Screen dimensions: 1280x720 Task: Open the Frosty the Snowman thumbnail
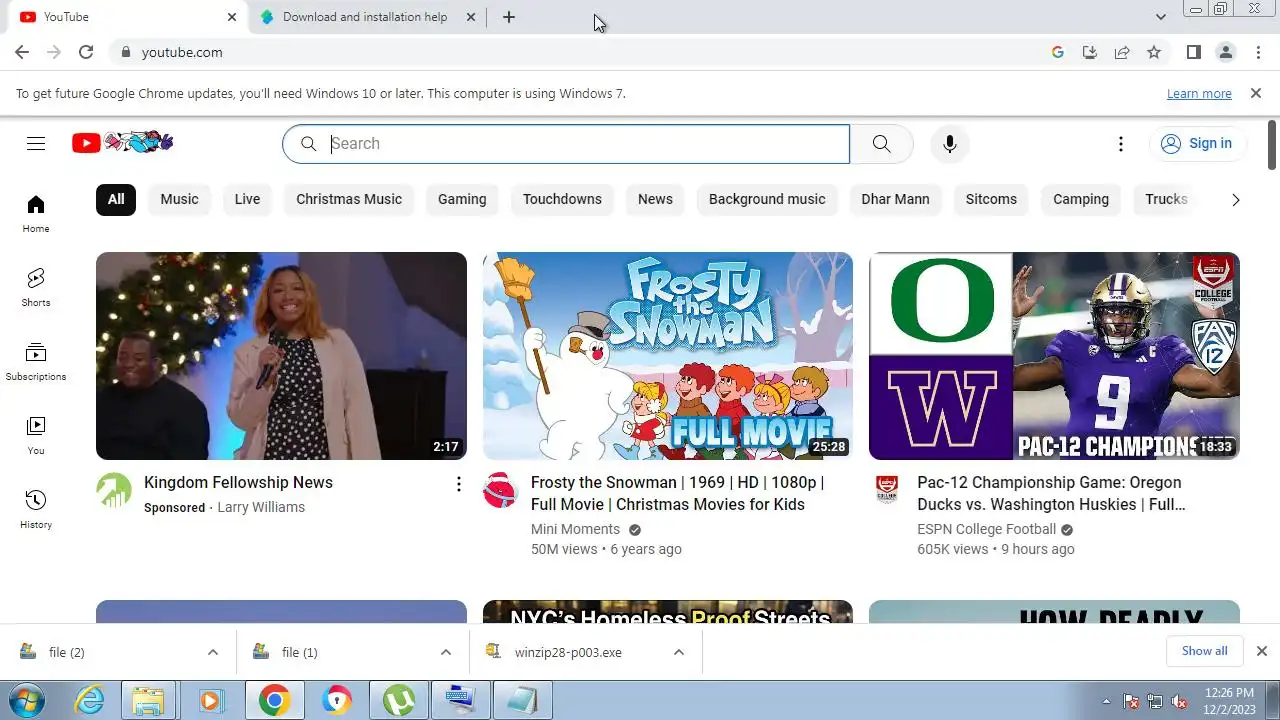tap(668, 356)
